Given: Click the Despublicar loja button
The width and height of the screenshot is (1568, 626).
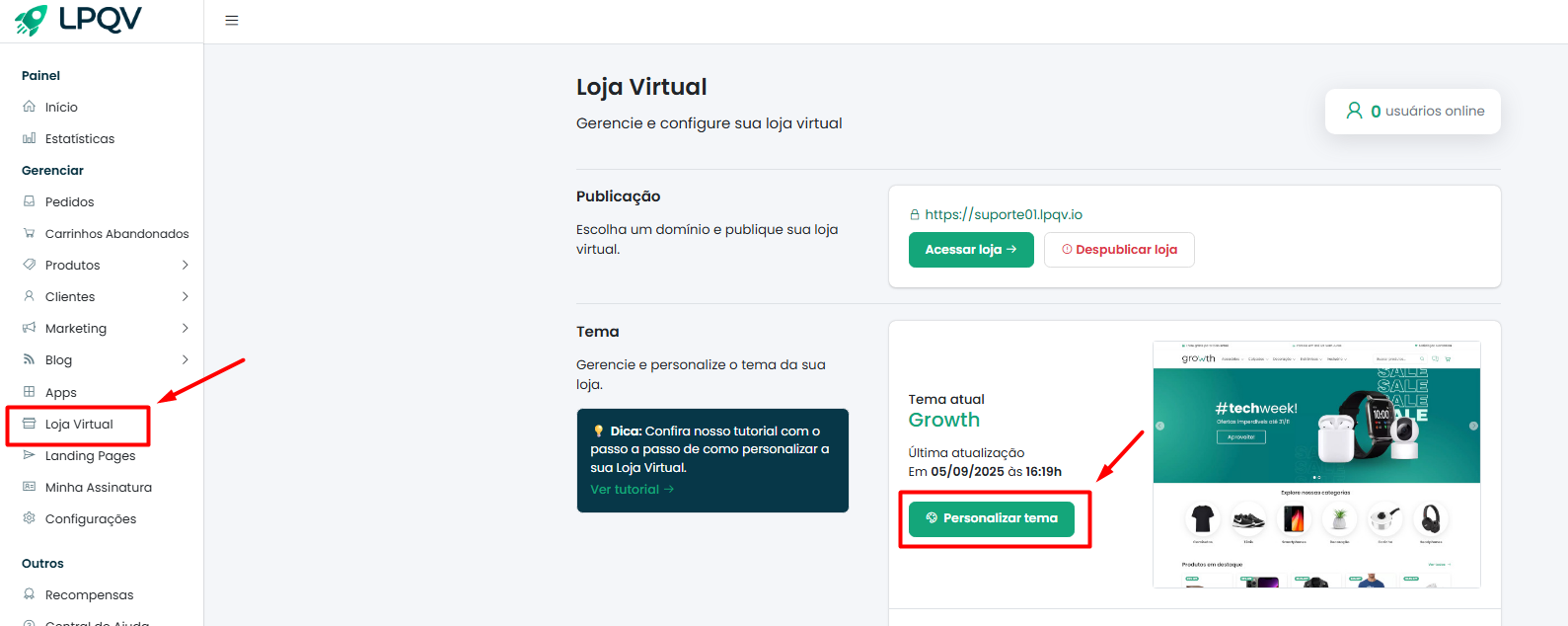Looking at the screenshot, I should pyautogui.click(x=1119, y=250).
